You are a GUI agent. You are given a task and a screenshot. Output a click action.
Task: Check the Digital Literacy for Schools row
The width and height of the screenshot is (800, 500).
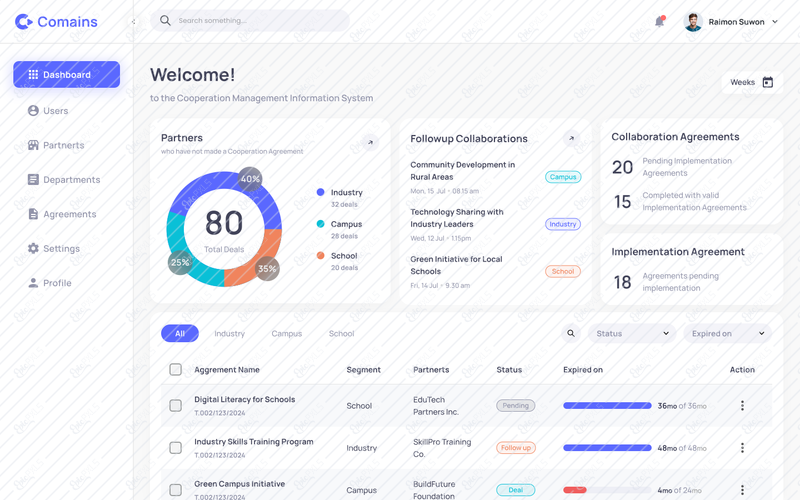176,406
